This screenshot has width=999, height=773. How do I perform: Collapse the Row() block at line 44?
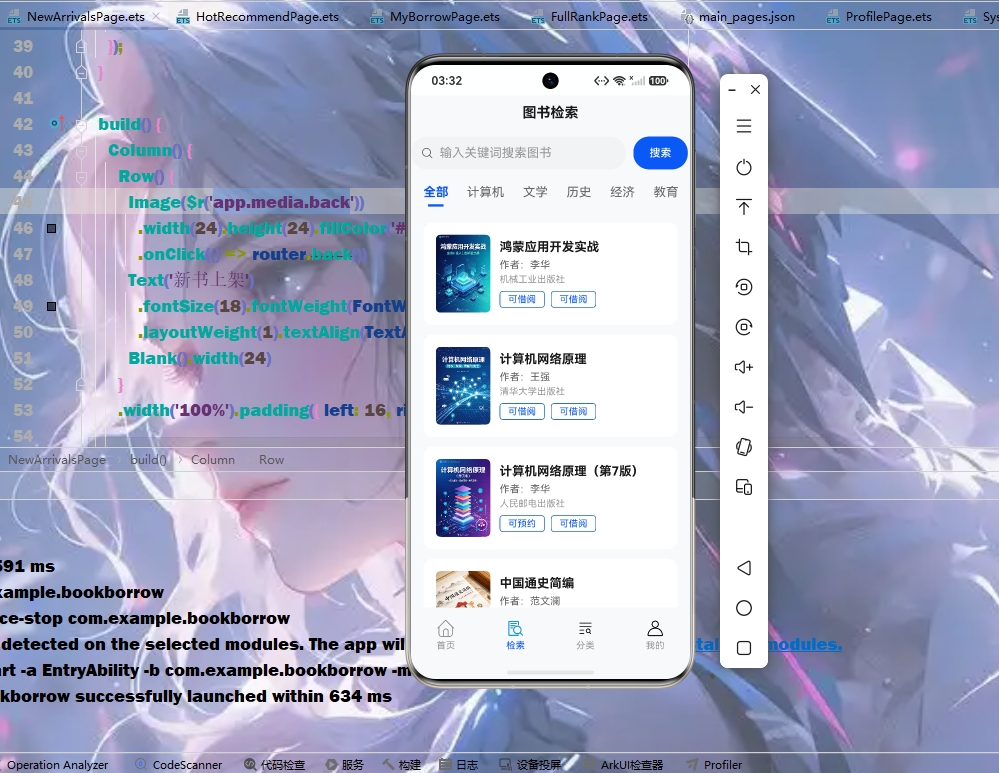pyautogui.click(x=81, y=177)
